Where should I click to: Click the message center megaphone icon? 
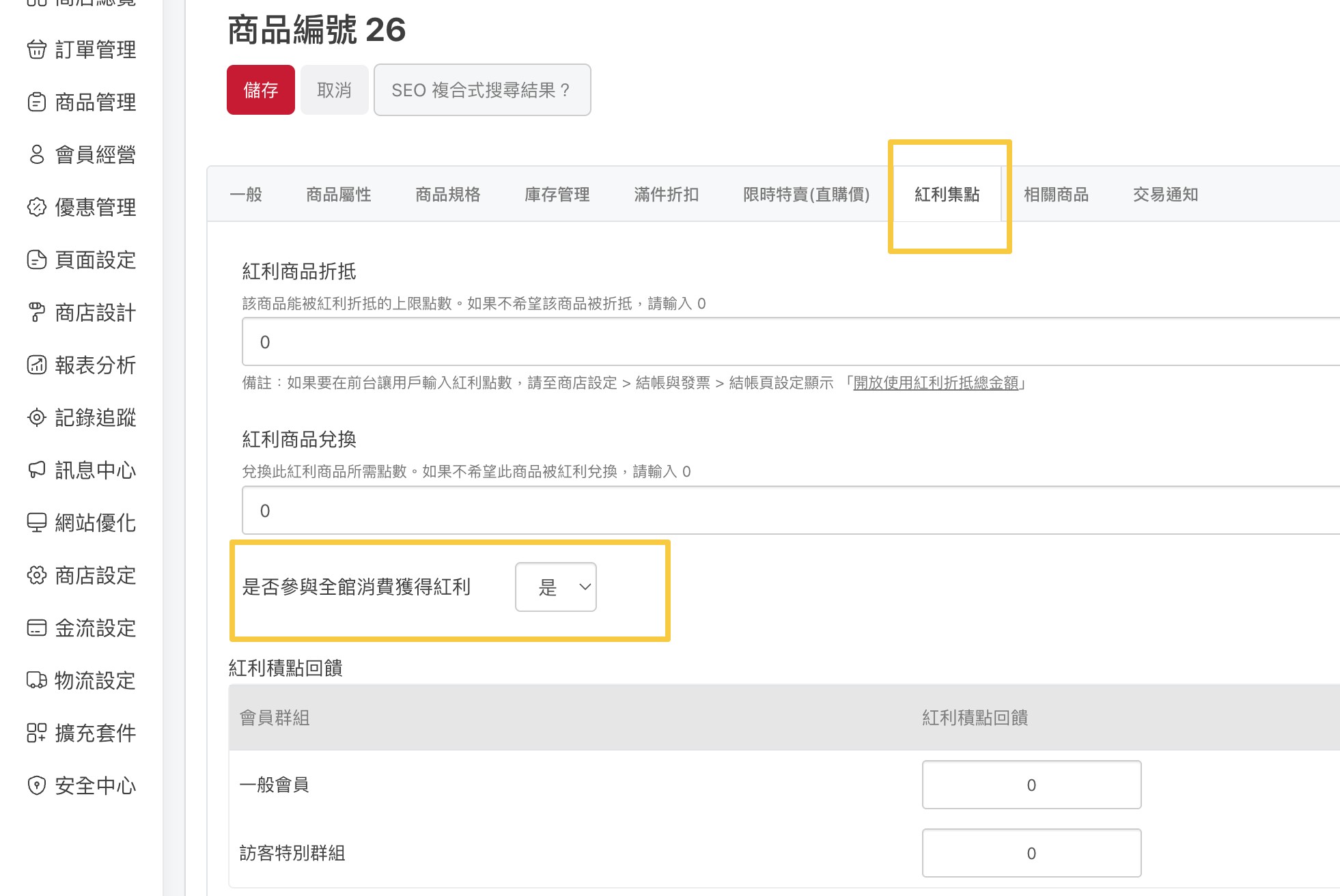pyautogui.click(x=37, y=470)
